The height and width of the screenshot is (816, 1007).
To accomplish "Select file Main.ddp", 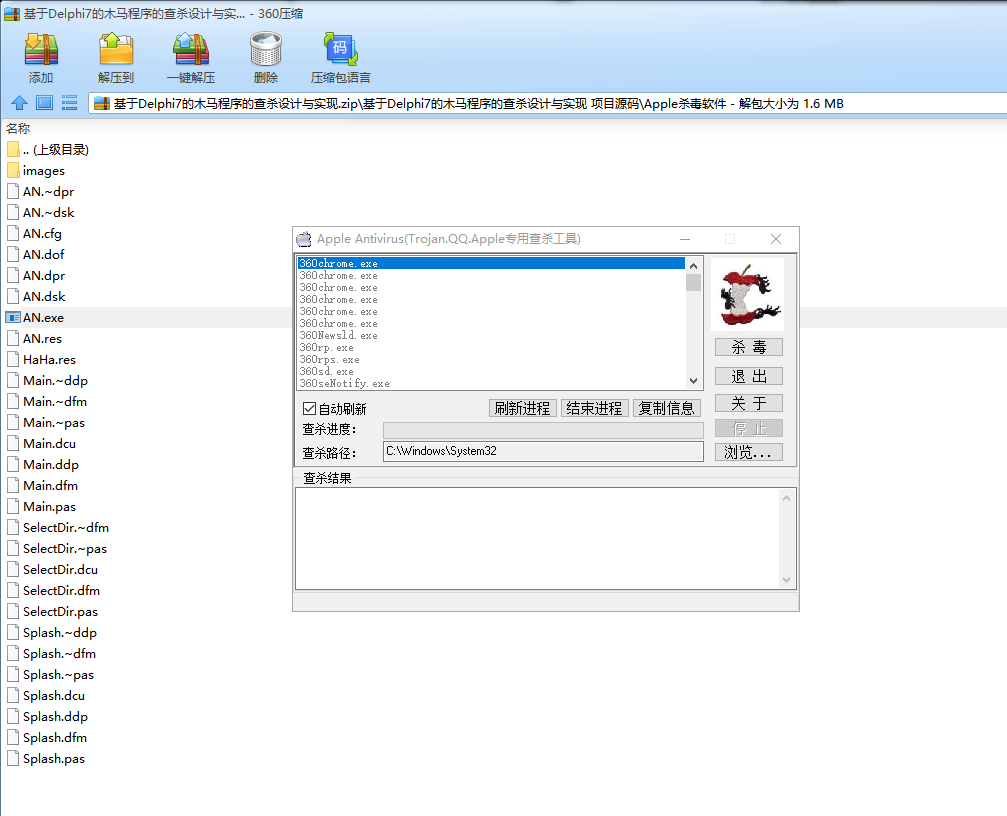I will point(43,465).
